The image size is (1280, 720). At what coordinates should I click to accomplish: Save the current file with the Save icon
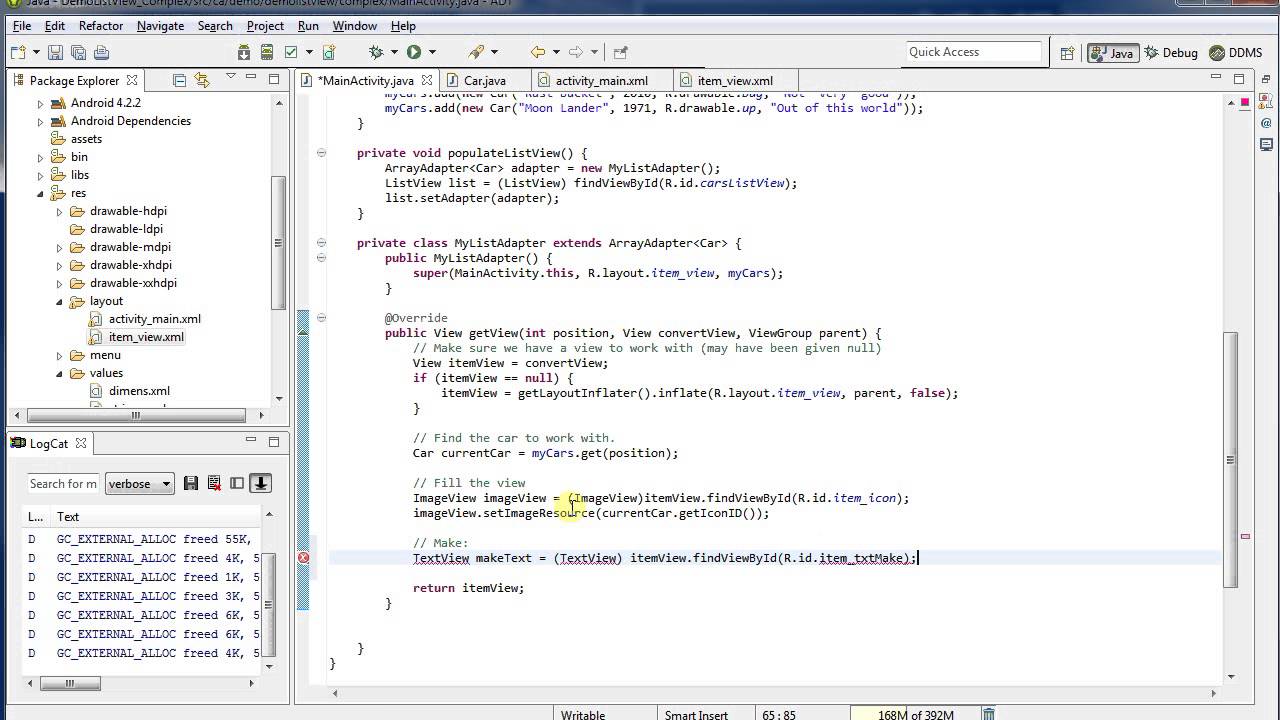click(x=55, y=52)
